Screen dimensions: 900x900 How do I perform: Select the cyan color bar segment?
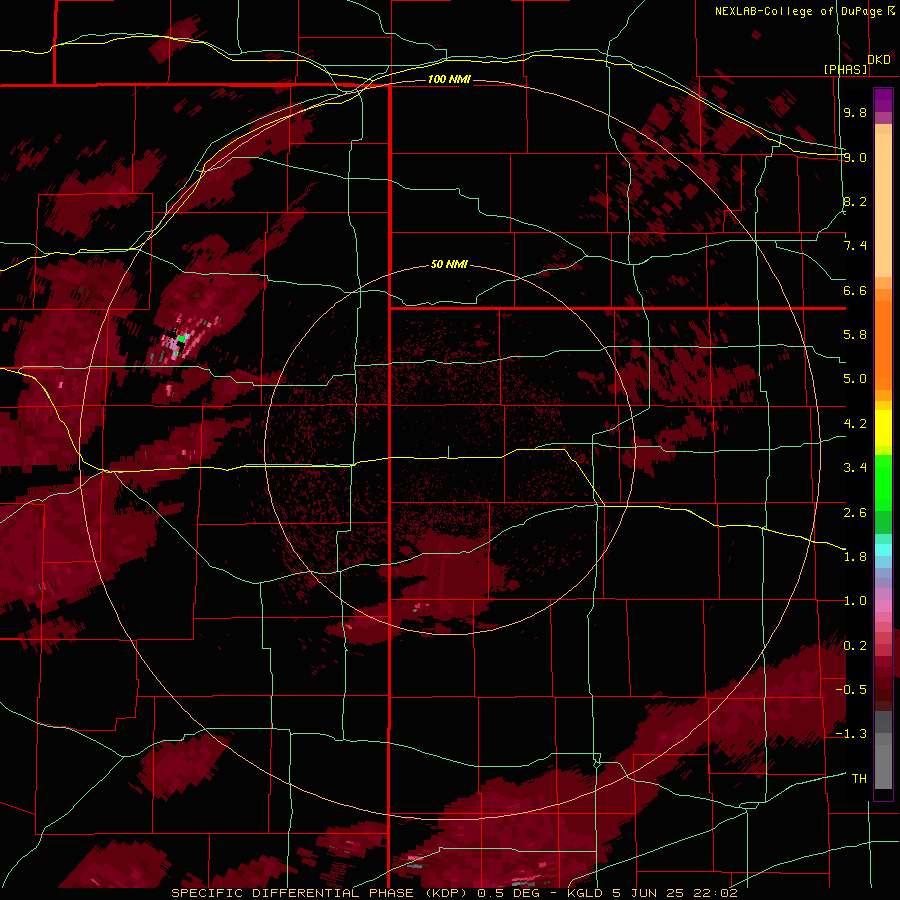pyautogui.click(x=883, y=550)
